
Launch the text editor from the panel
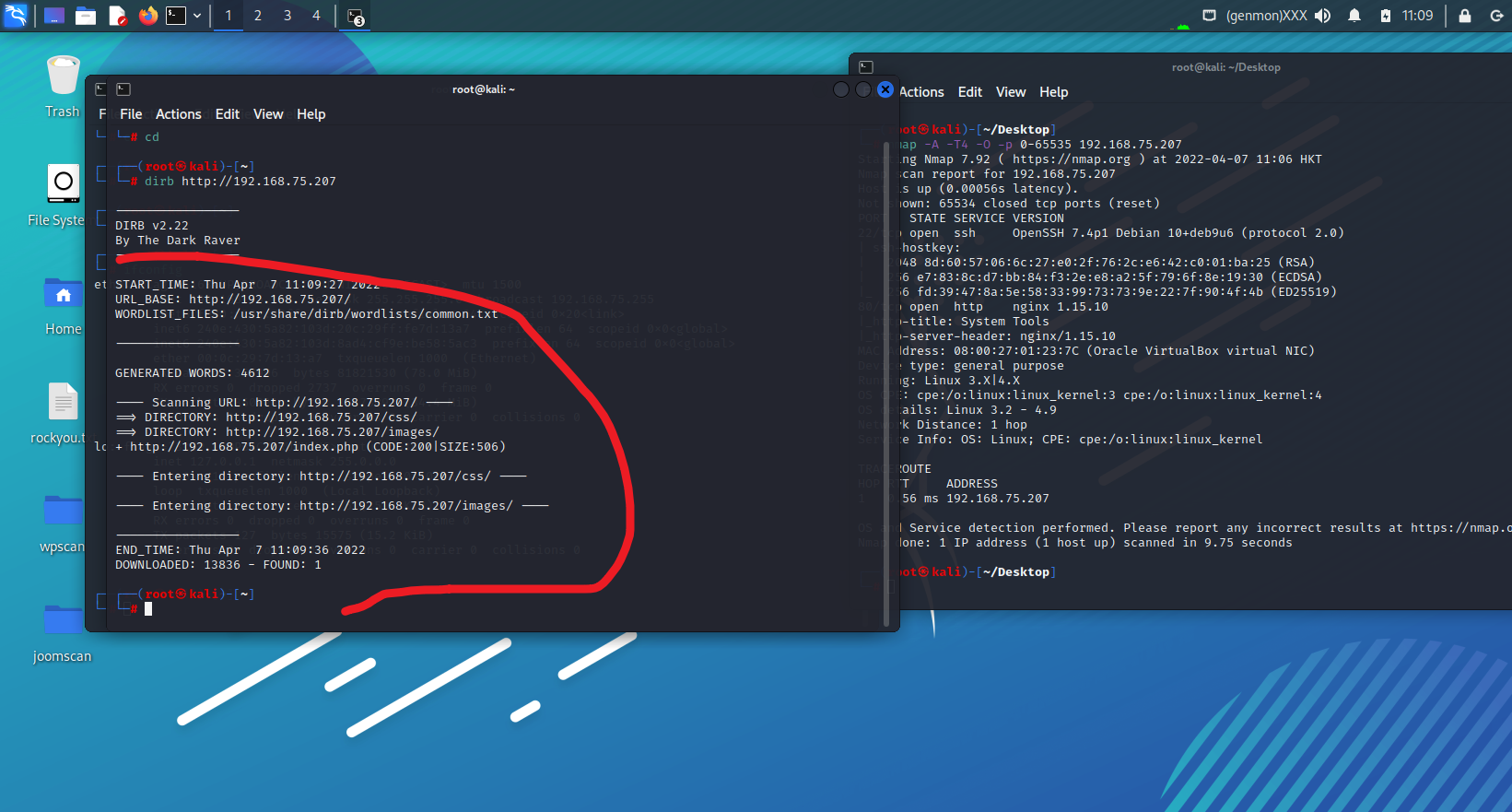pyautogui.click(x=117, y=16)
